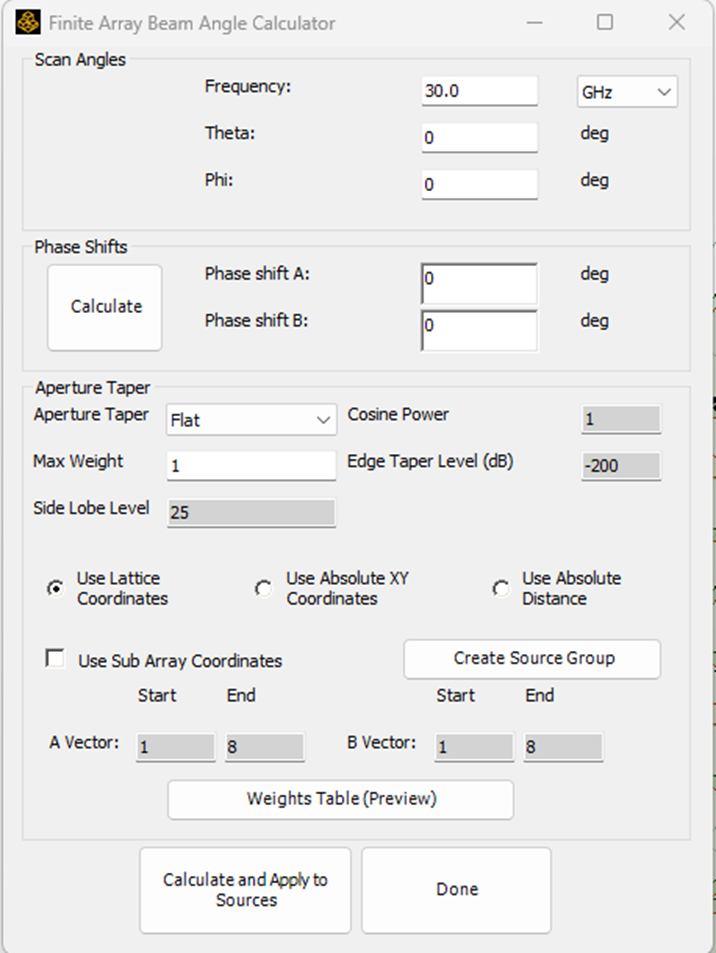The image size is (716, 953).
Task: Select Use Absolute XY Coordinates option
Action: [264, 589]
